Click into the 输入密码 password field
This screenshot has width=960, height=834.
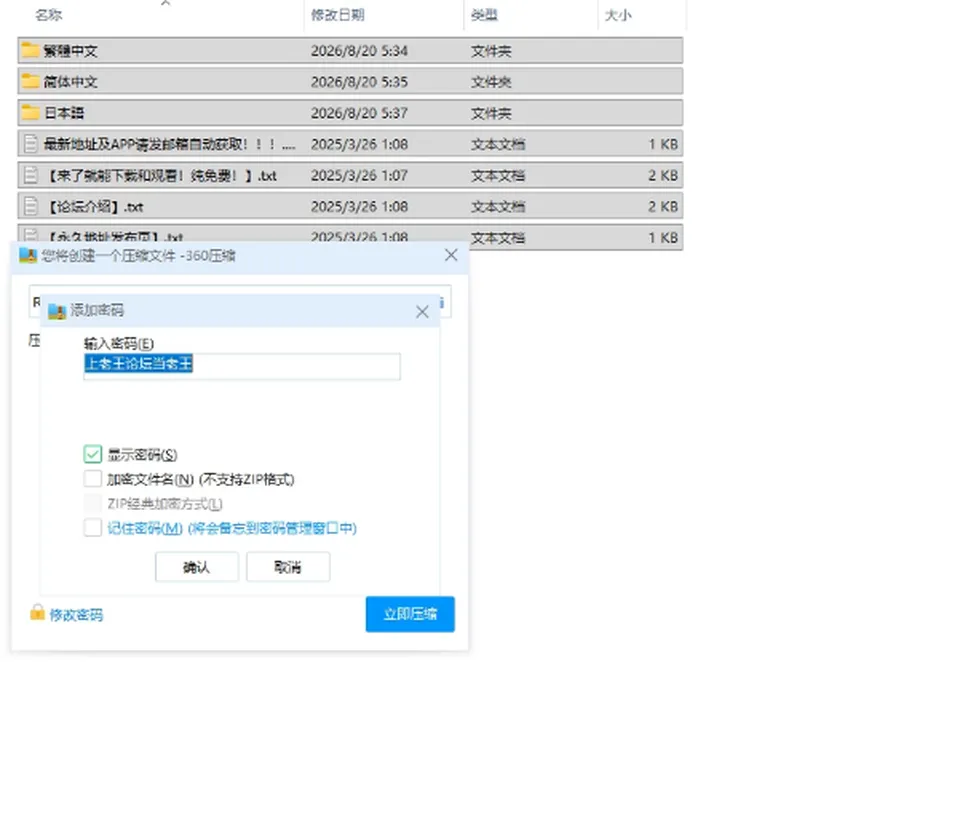[242, 366]
